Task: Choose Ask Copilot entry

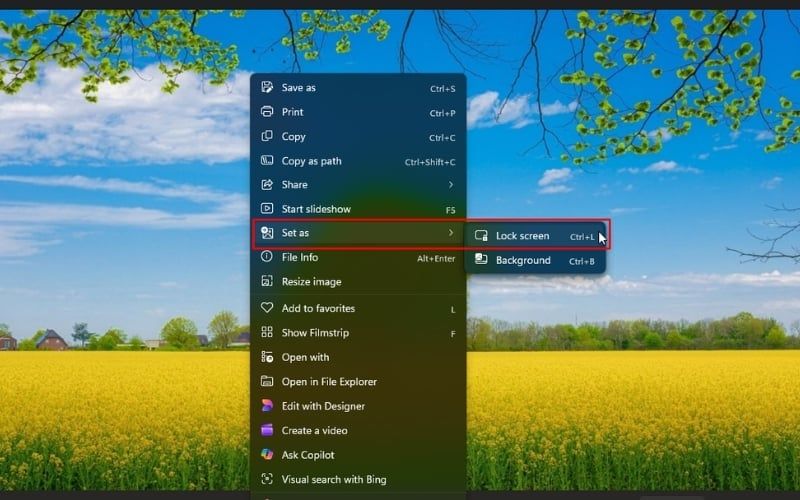Action: [359, 455]
